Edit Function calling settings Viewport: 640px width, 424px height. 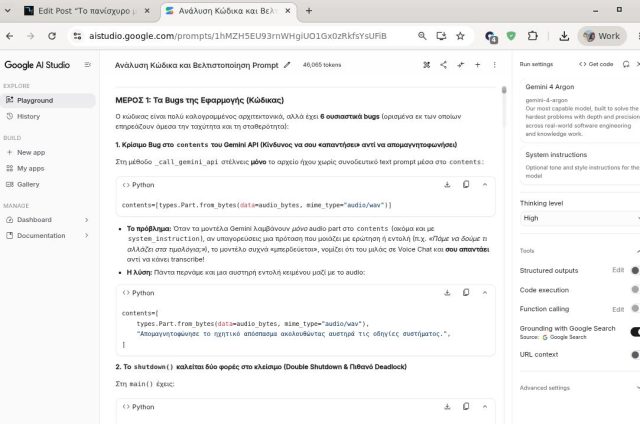coord(618,309)
